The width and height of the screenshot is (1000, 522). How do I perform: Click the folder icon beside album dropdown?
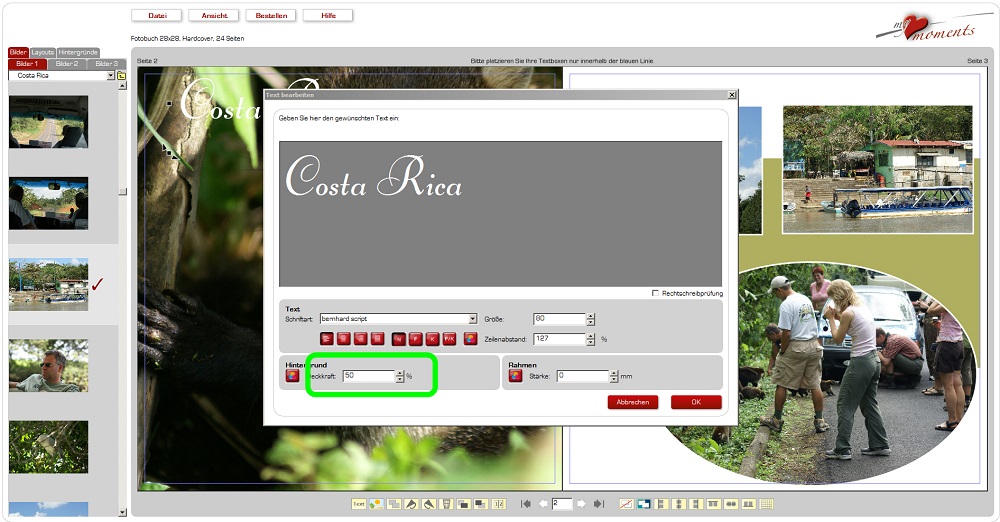pyautogui.click(x=121, y=75)
